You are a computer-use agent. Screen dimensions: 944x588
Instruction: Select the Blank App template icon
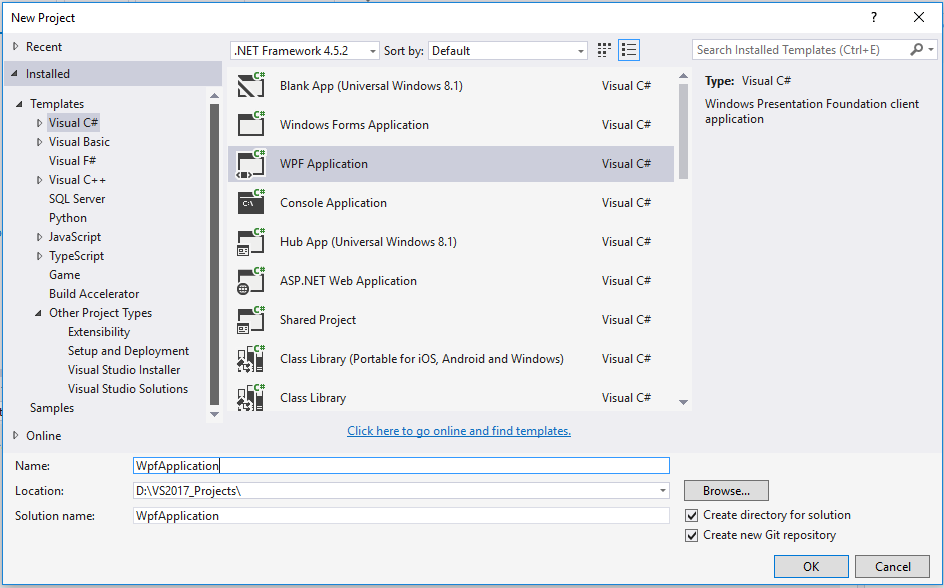tap(250, 86)
